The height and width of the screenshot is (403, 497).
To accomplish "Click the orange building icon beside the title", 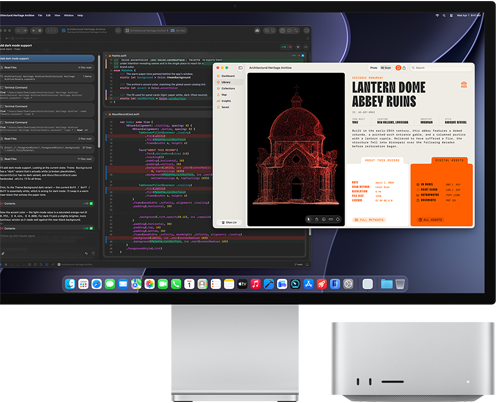I will pyautogui.click(x=464, y=85).
